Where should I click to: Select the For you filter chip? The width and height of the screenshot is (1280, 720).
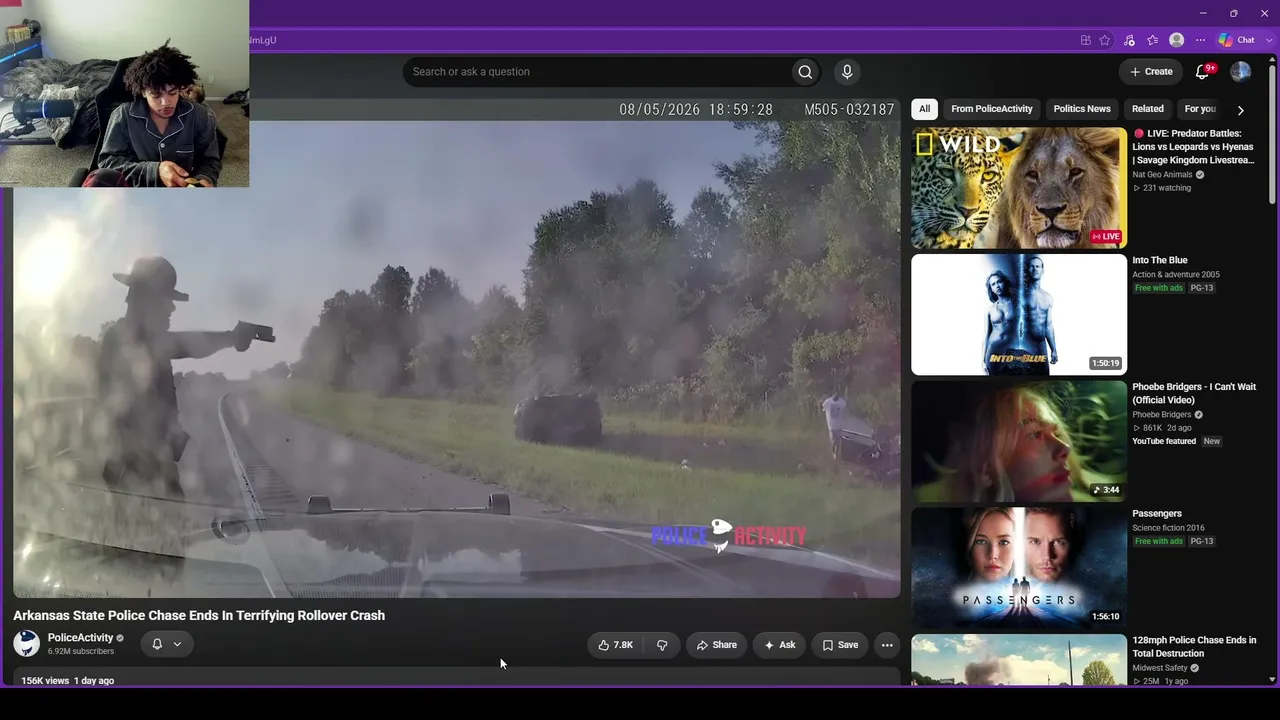click(x=1200, y=109)
